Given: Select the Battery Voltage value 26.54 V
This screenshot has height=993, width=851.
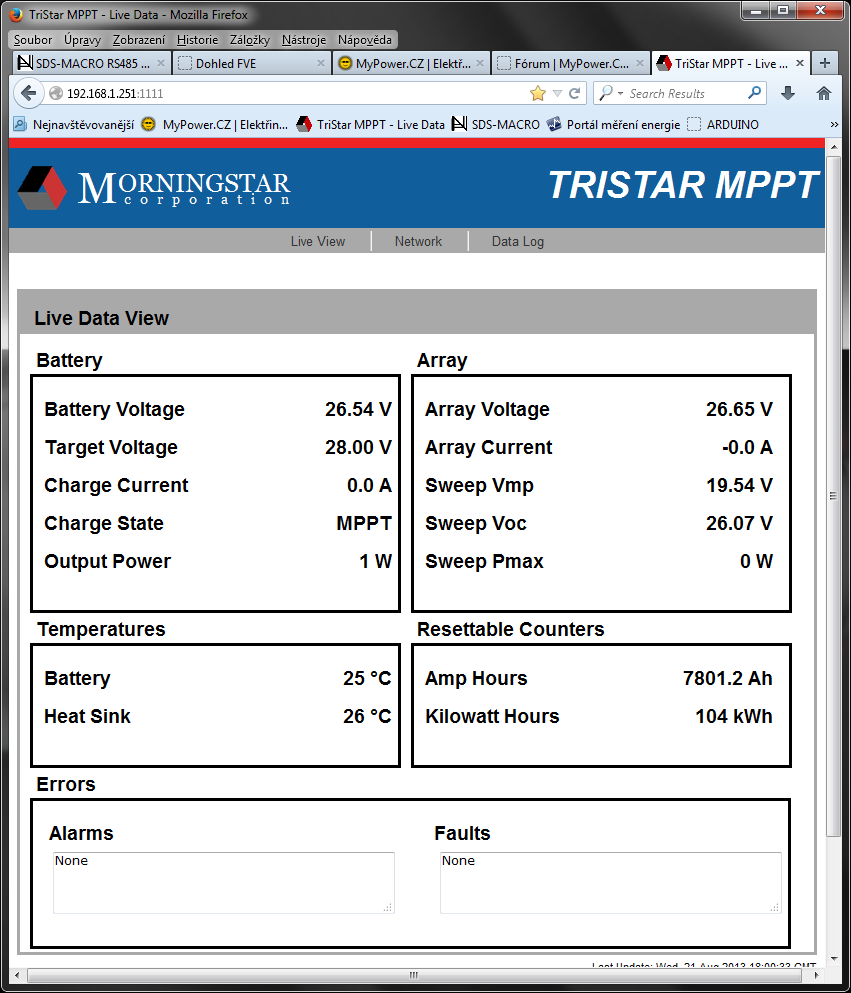Looking at the screenshot, I should (x=358, y=409).
